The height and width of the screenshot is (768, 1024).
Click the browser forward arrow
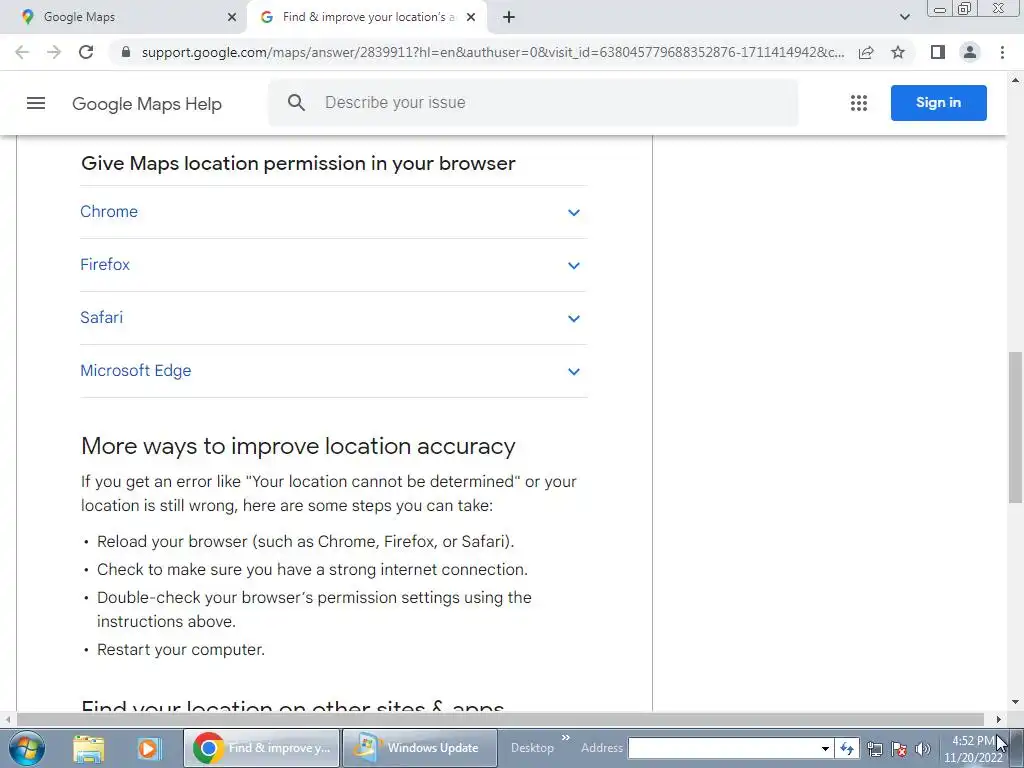tap(54, 52)
